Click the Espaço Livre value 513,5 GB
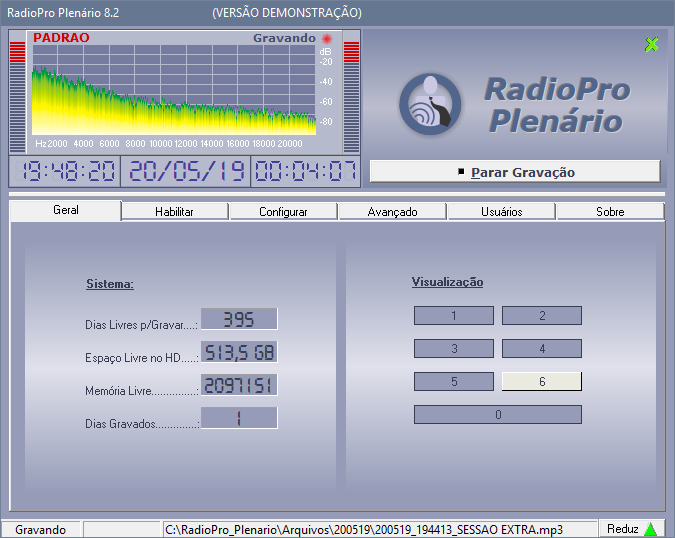675x538 pixels. point(239,352)
